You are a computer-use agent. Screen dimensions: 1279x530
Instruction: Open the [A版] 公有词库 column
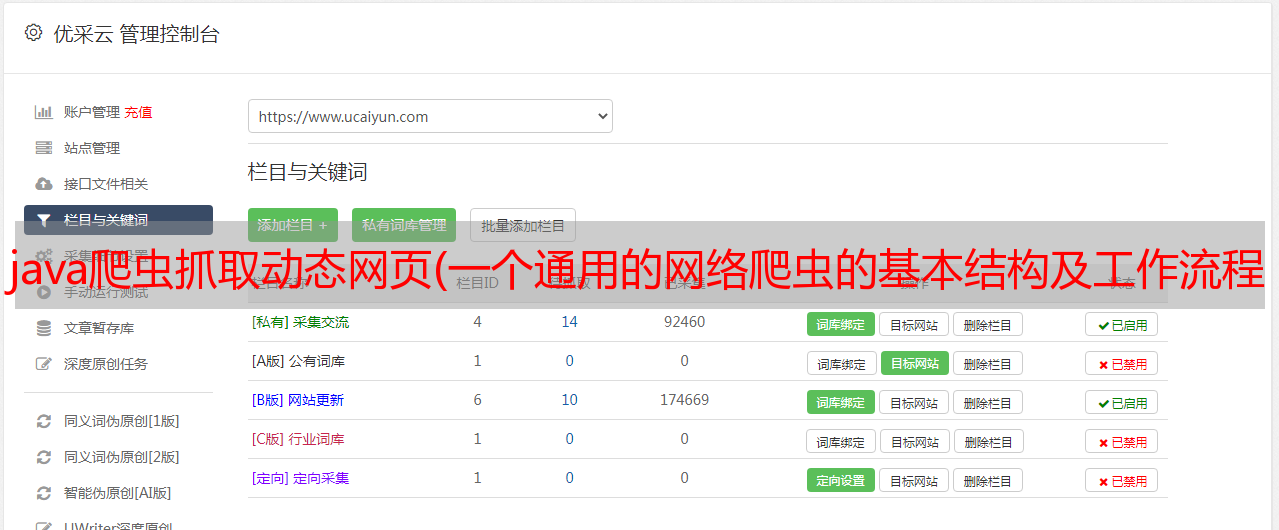coord(298,361)
